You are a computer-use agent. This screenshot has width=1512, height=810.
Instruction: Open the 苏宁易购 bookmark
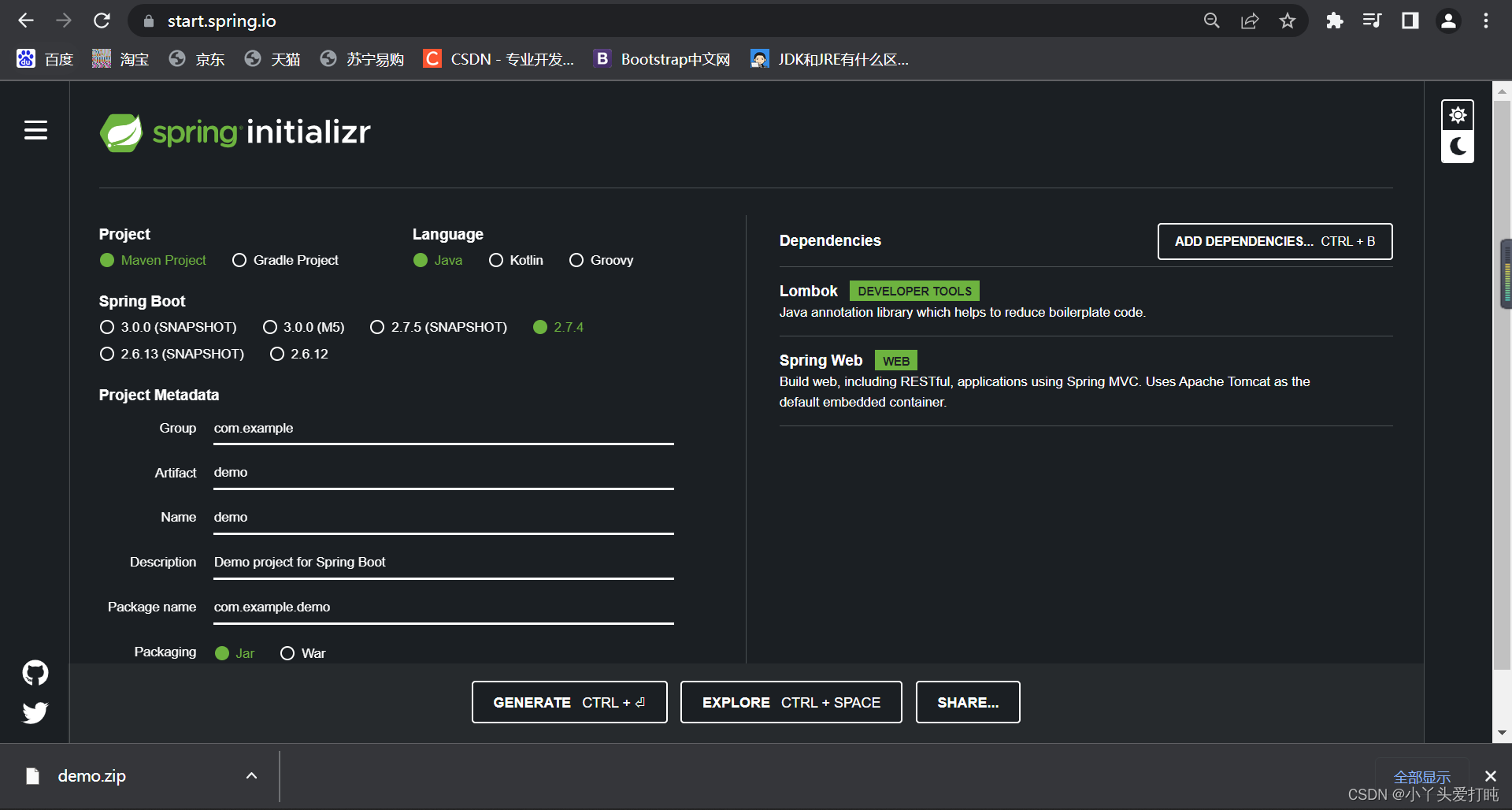tap(362, 59)
